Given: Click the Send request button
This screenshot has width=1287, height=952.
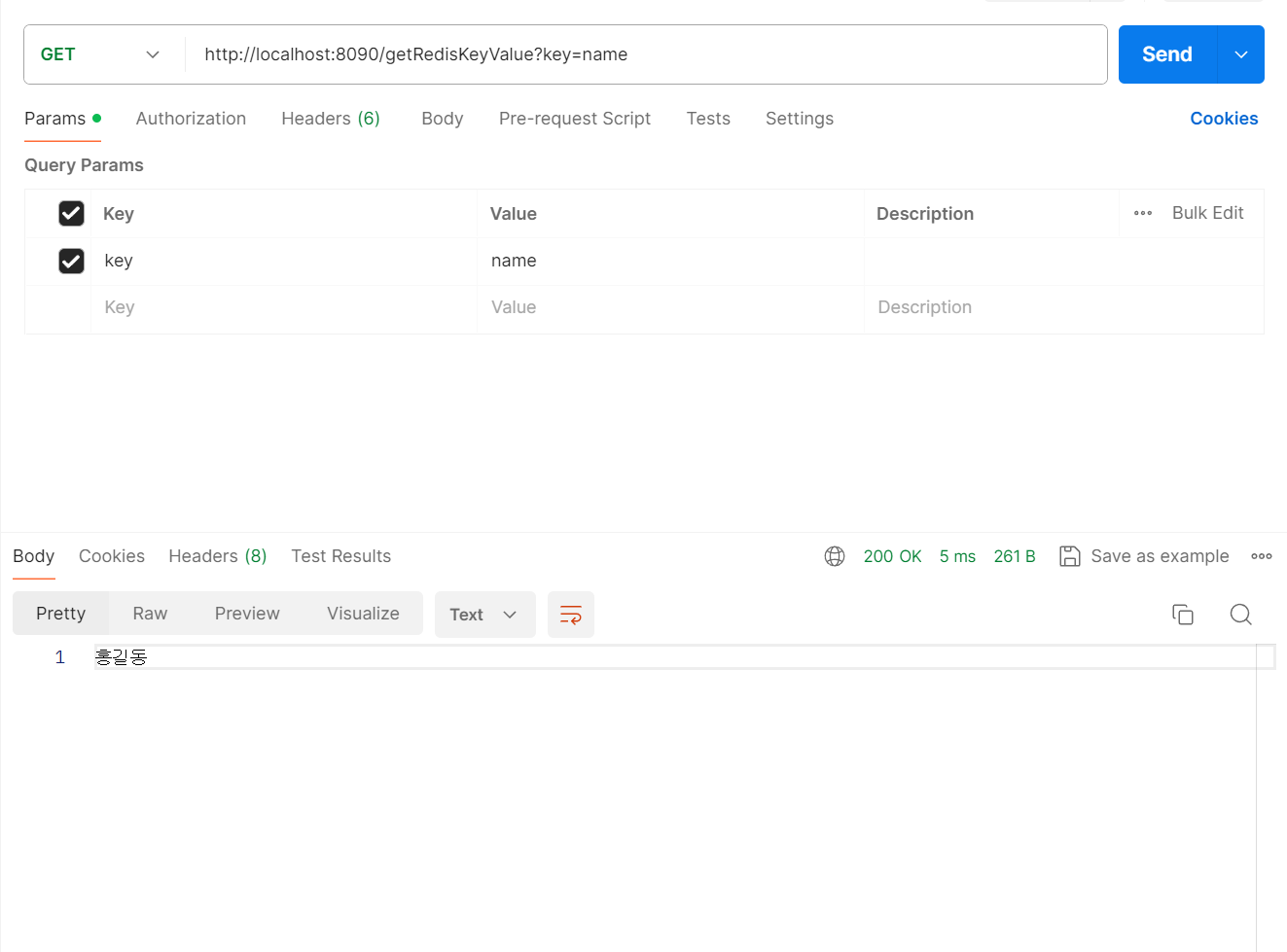Looking at the screenshot, I should (1167, 54).
